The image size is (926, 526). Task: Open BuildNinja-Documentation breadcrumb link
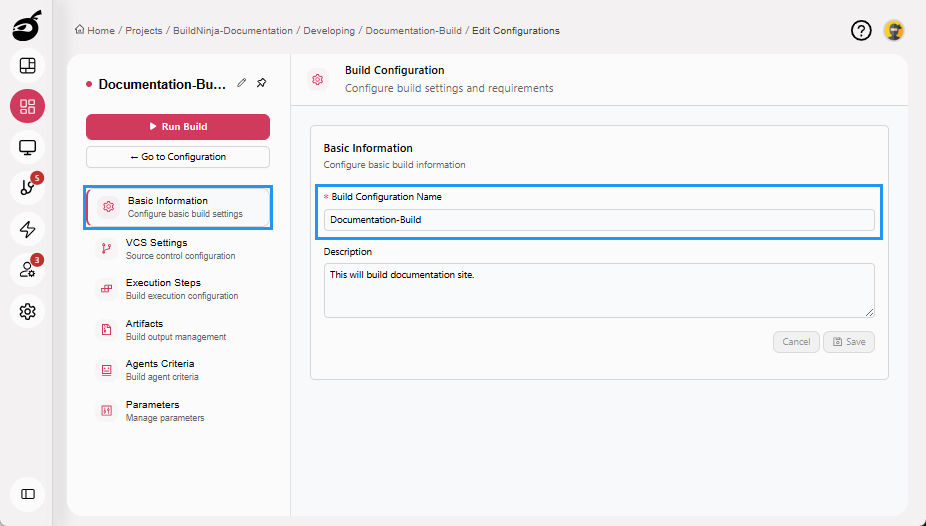pyautogui.click(x=233, y=30)
